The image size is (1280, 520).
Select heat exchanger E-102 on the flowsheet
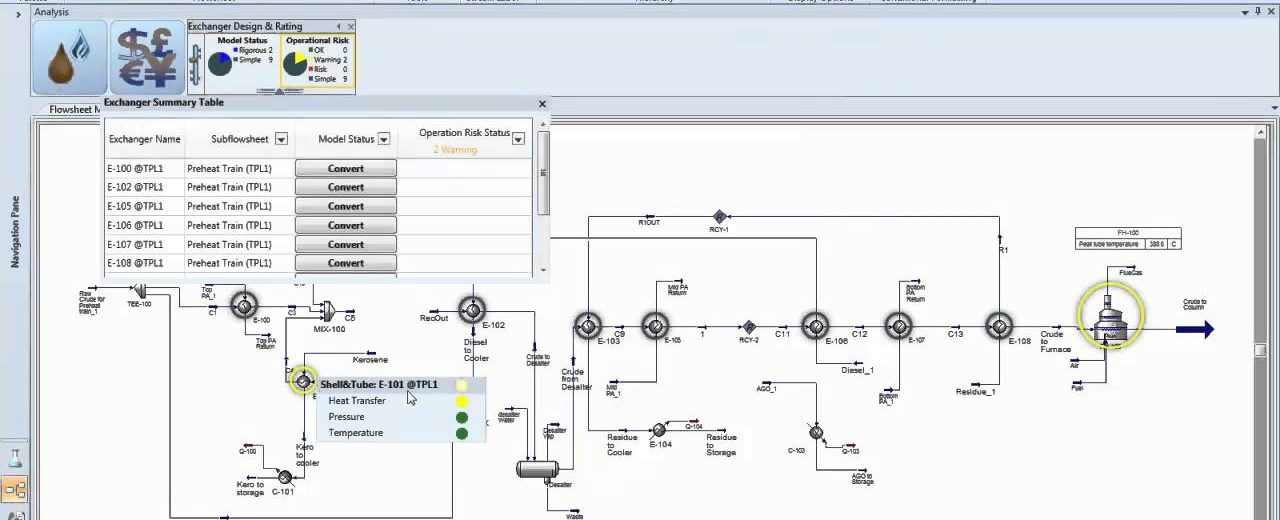click(x=471, y=309)
